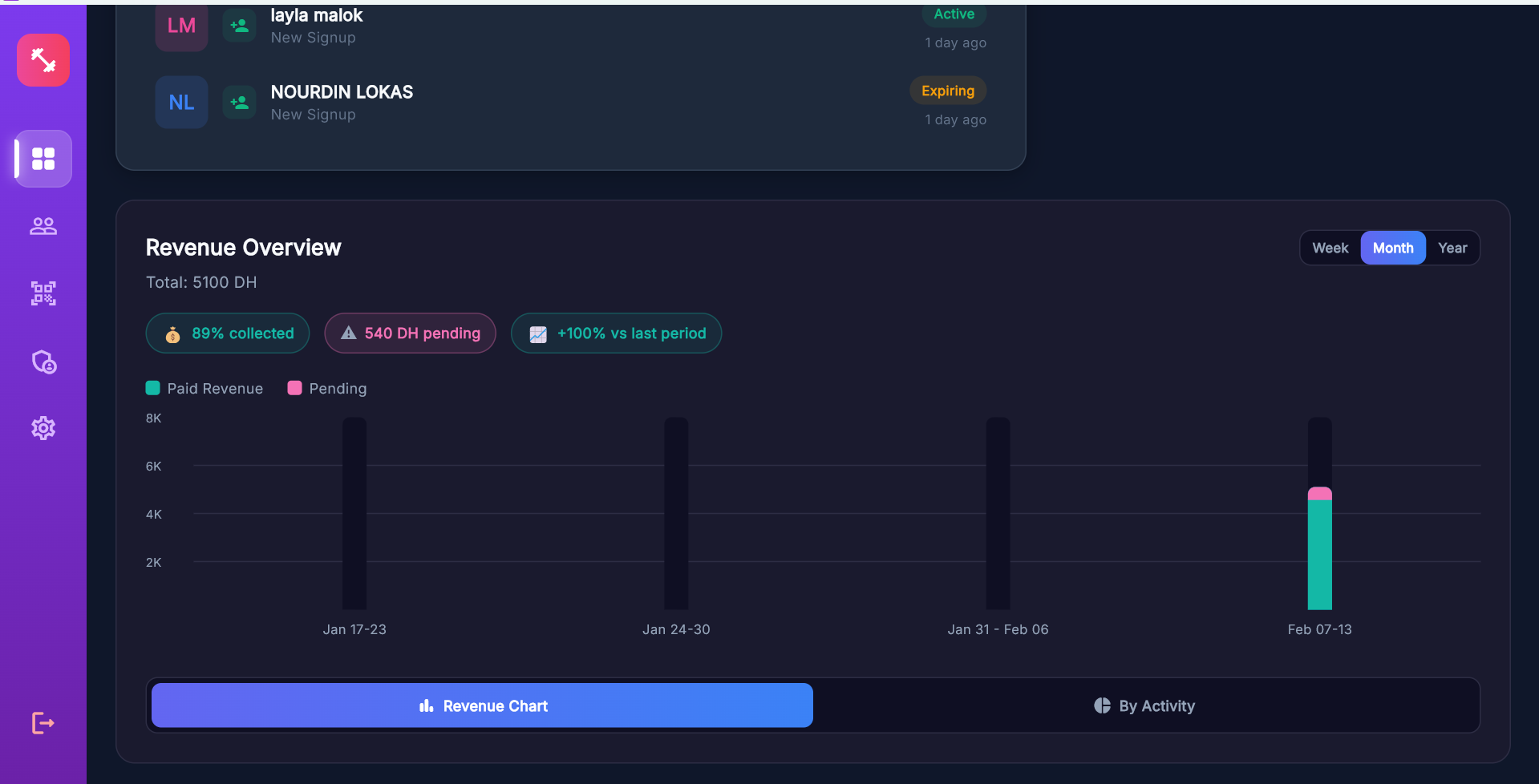
Task: Switch to the By Activity tab
Action: click(1144, 705)
